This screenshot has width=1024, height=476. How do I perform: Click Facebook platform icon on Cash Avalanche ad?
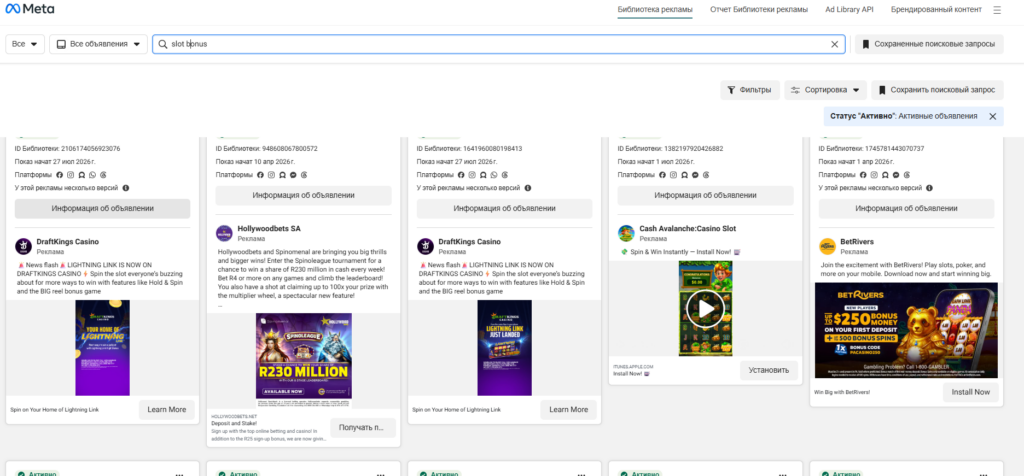662,175
